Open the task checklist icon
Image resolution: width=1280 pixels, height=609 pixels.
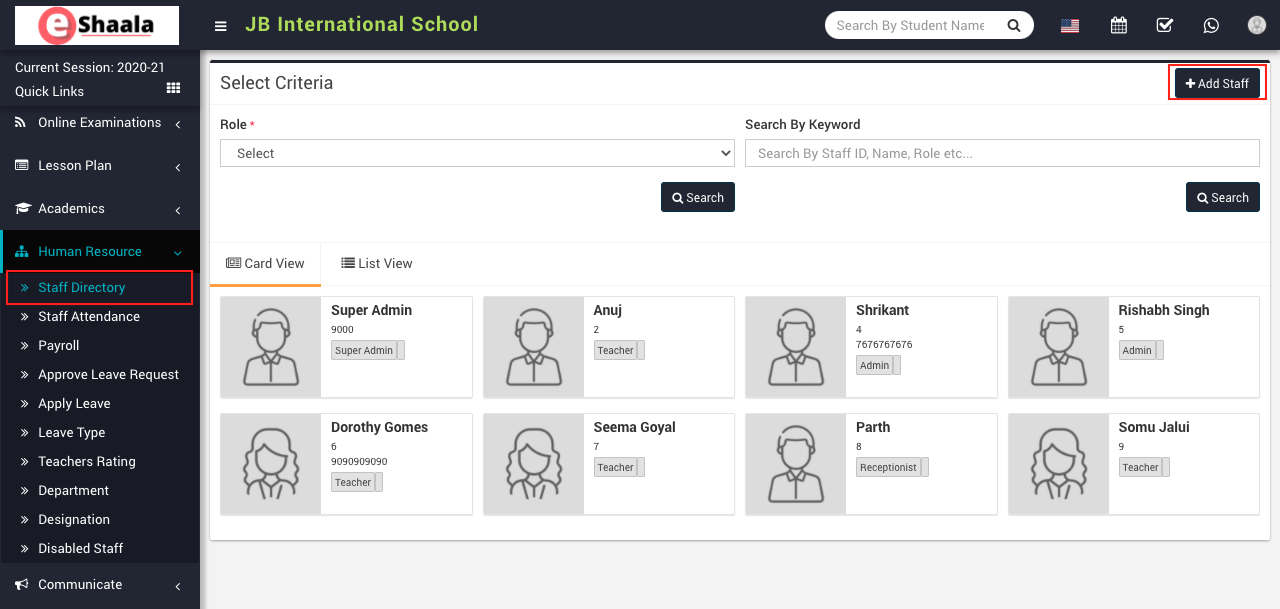click(x=1164, y=26)
